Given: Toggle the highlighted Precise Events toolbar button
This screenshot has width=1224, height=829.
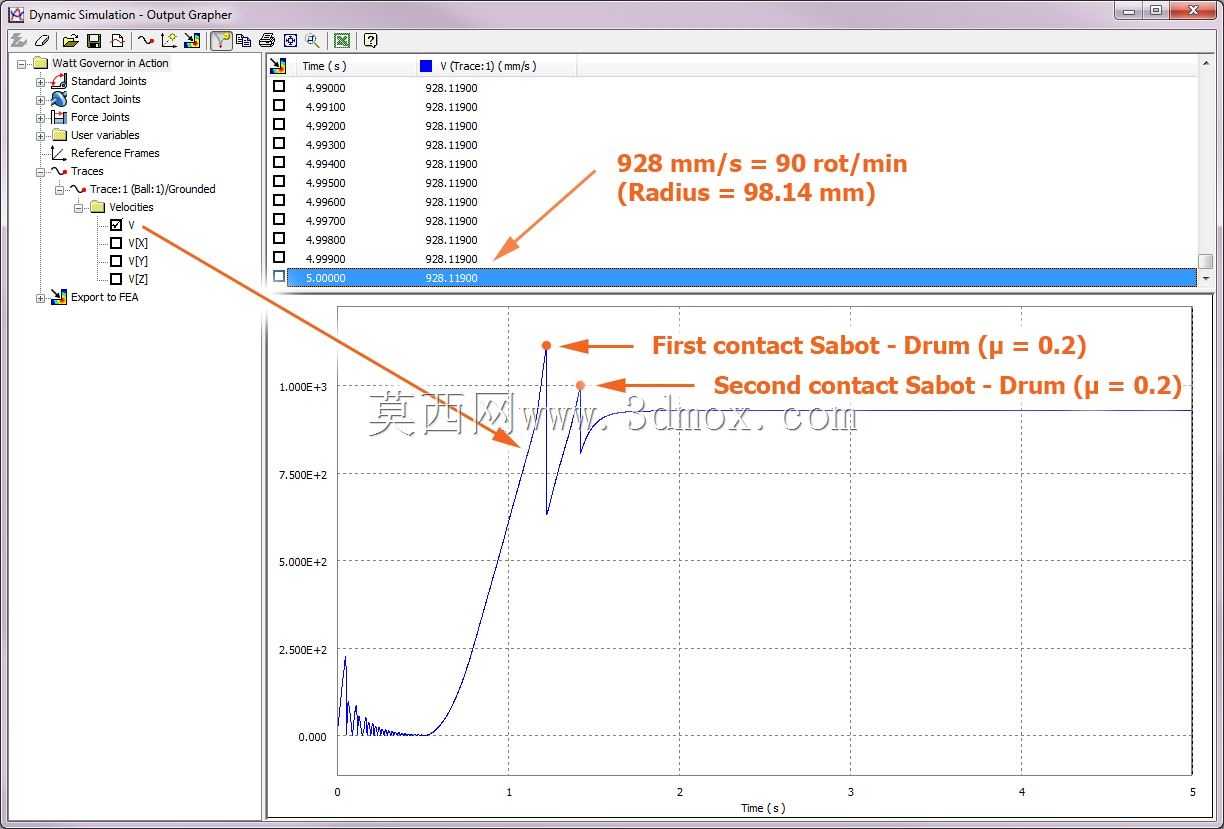Looking at the screenshot, I should point(221,41).
